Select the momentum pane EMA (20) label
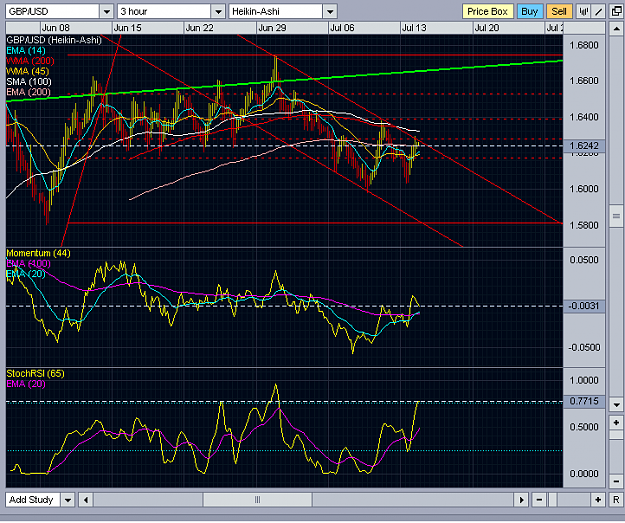Viewport: 625px width, 523px height. click(x=26, y=274)
